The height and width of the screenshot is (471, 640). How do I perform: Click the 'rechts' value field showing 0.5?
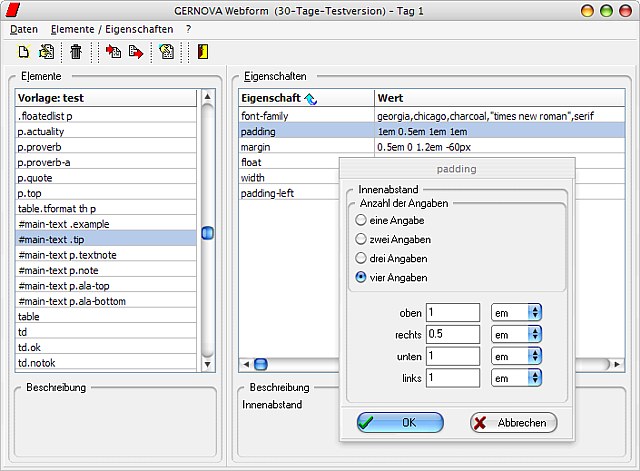(453, 334)
